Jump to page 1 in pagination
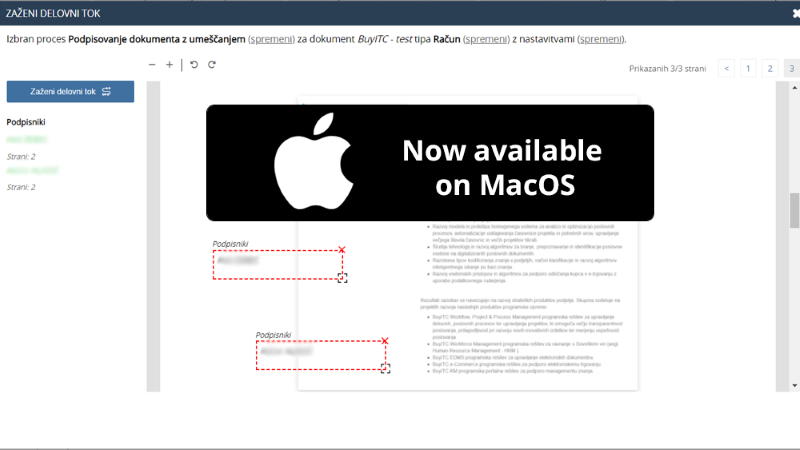800x450 pixels. coord(748,68)
